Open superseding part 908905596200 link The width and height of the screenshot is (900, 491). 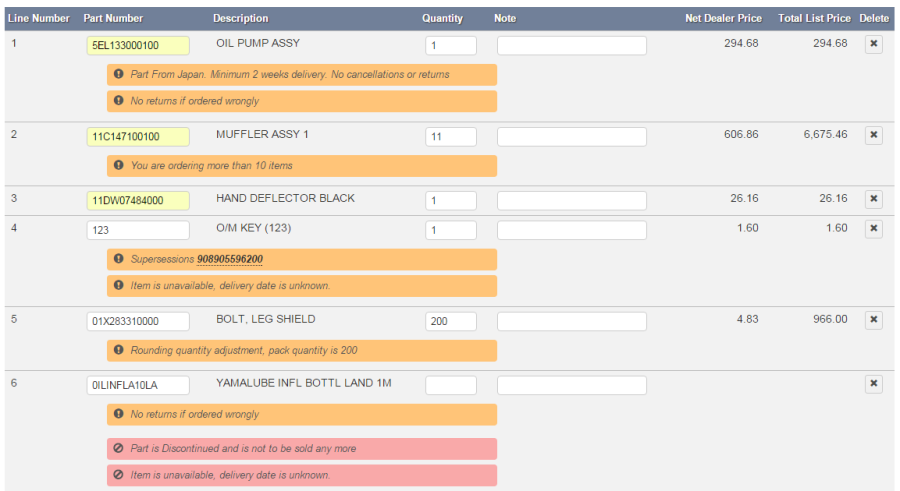[230, 259]
